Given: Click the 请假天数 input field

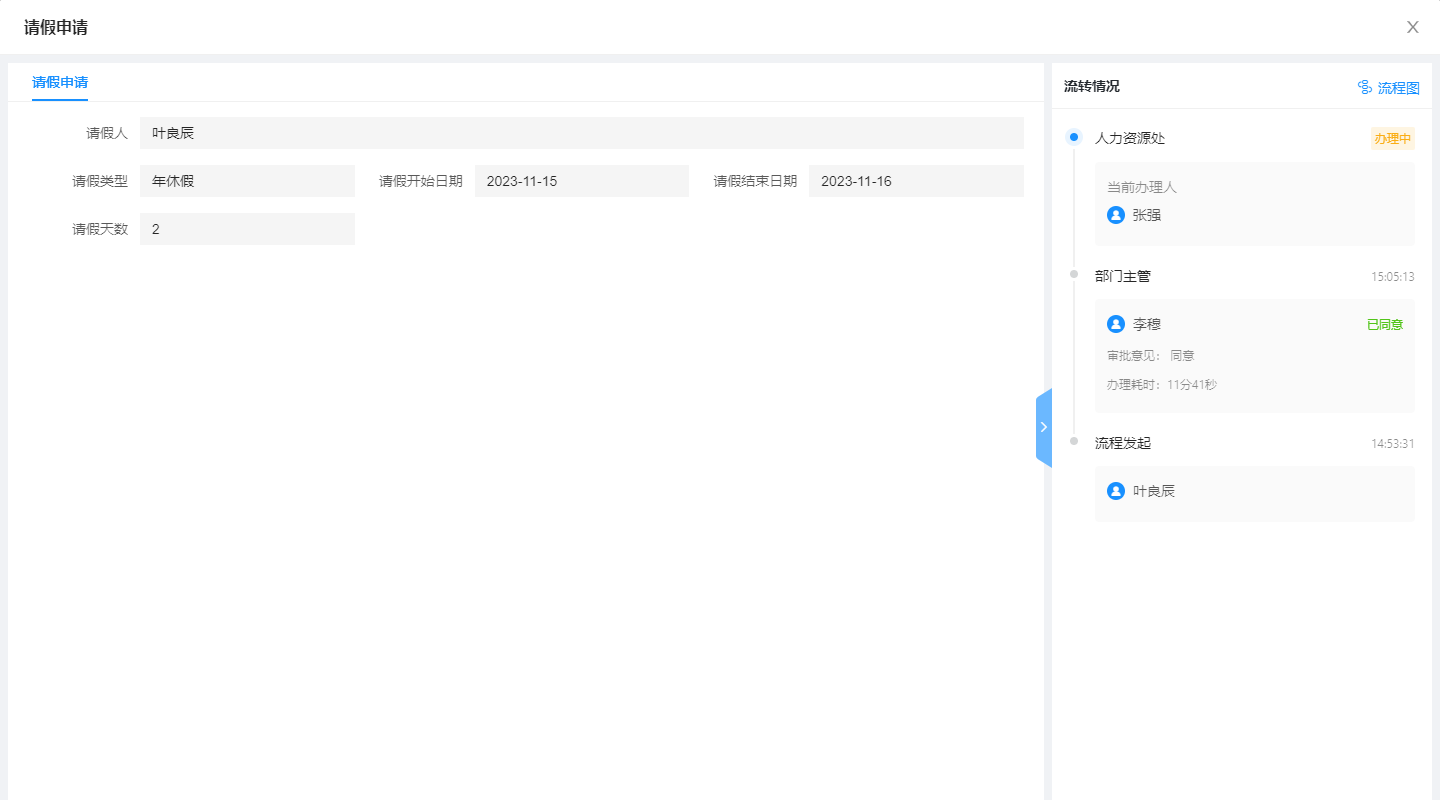Looking at the screenshot, I should [x=247, y=229].
